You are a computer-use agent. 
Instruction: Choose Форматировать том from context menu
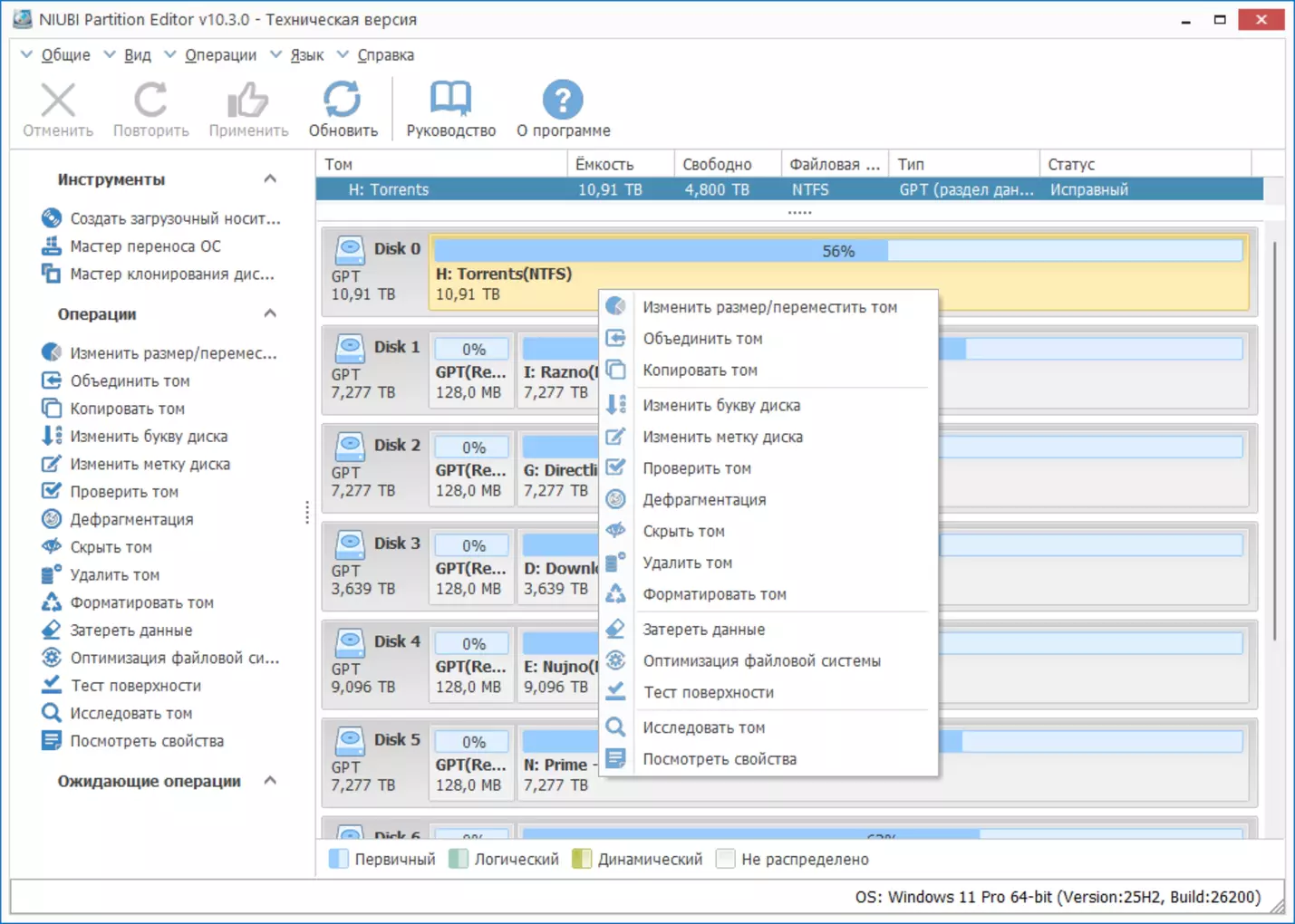click(x=714, y=594)
